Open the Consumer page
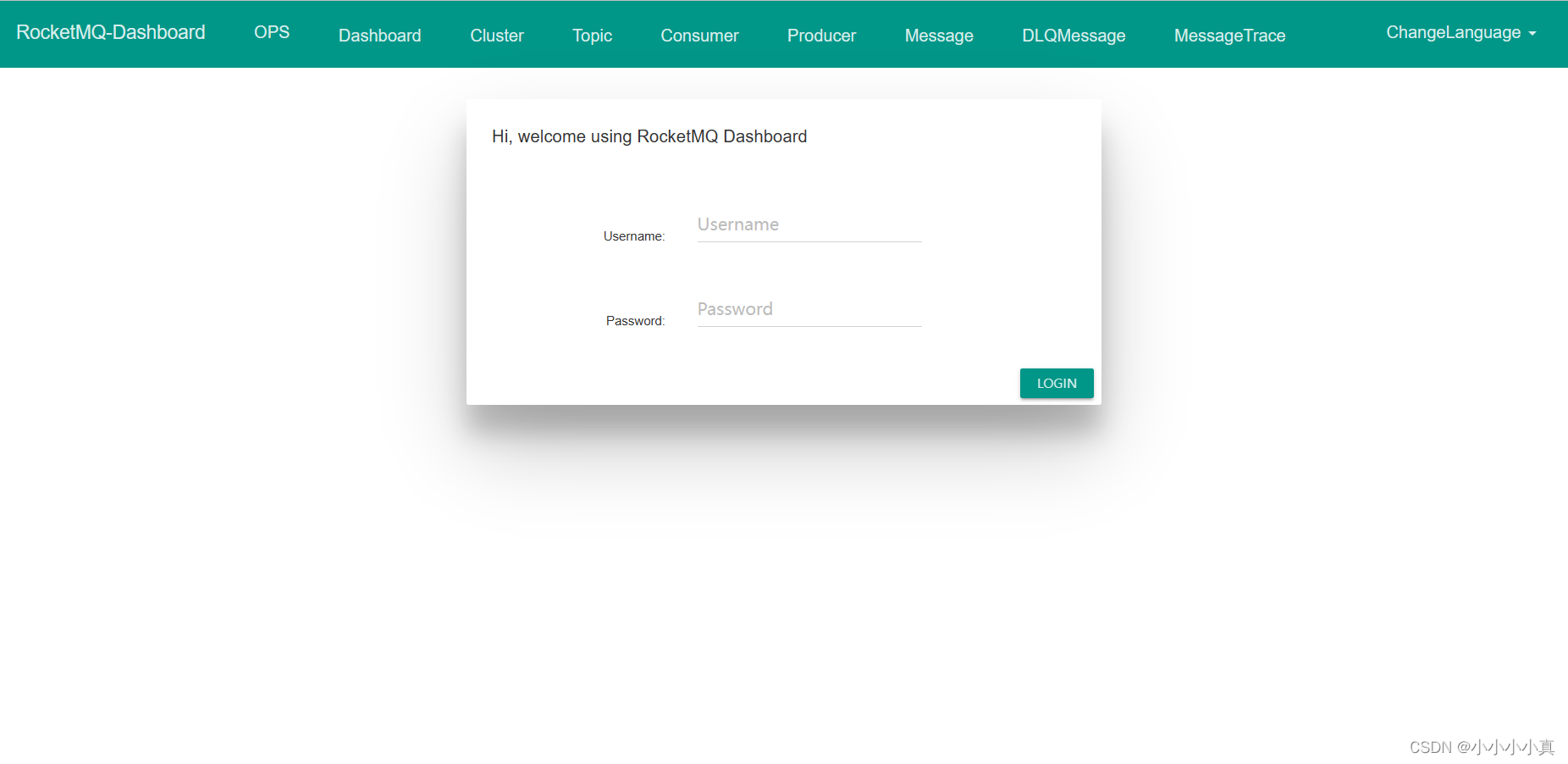This screenshot has width=1568, height=764. [x=699, y=36]
